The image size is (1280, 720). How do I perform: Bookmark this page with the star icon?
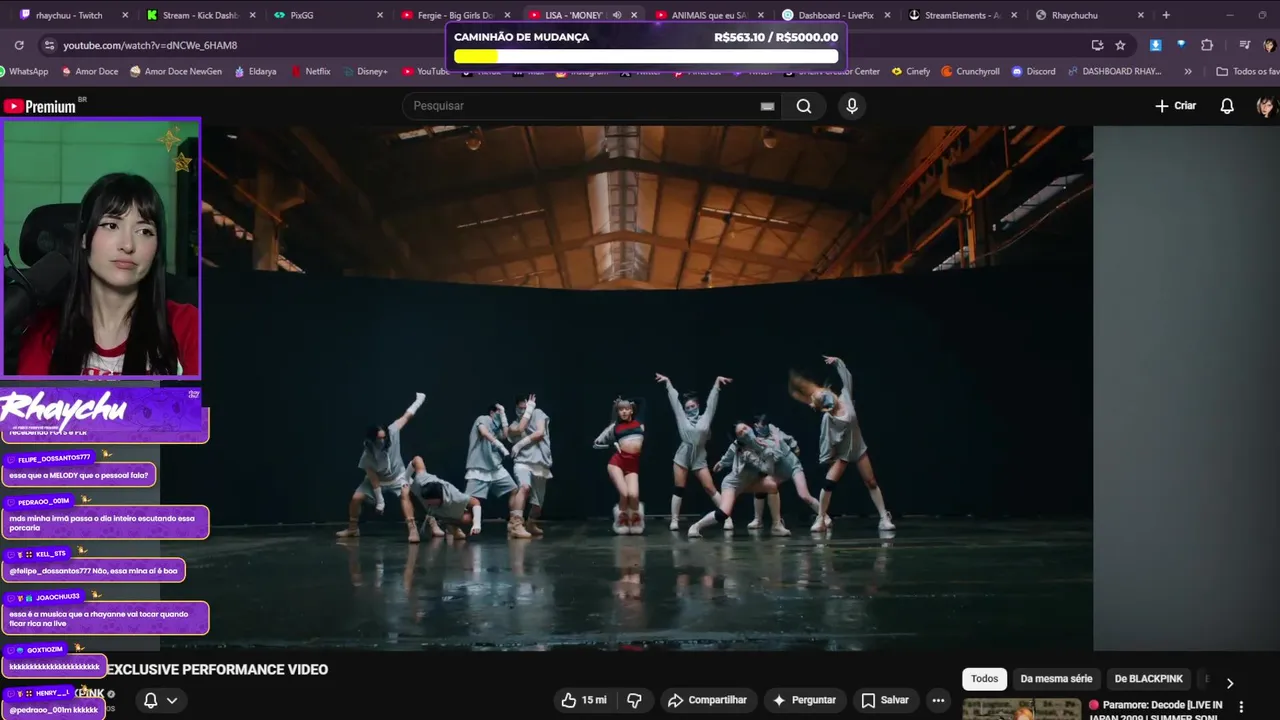pyautogui.click(x=1120, y=45)
